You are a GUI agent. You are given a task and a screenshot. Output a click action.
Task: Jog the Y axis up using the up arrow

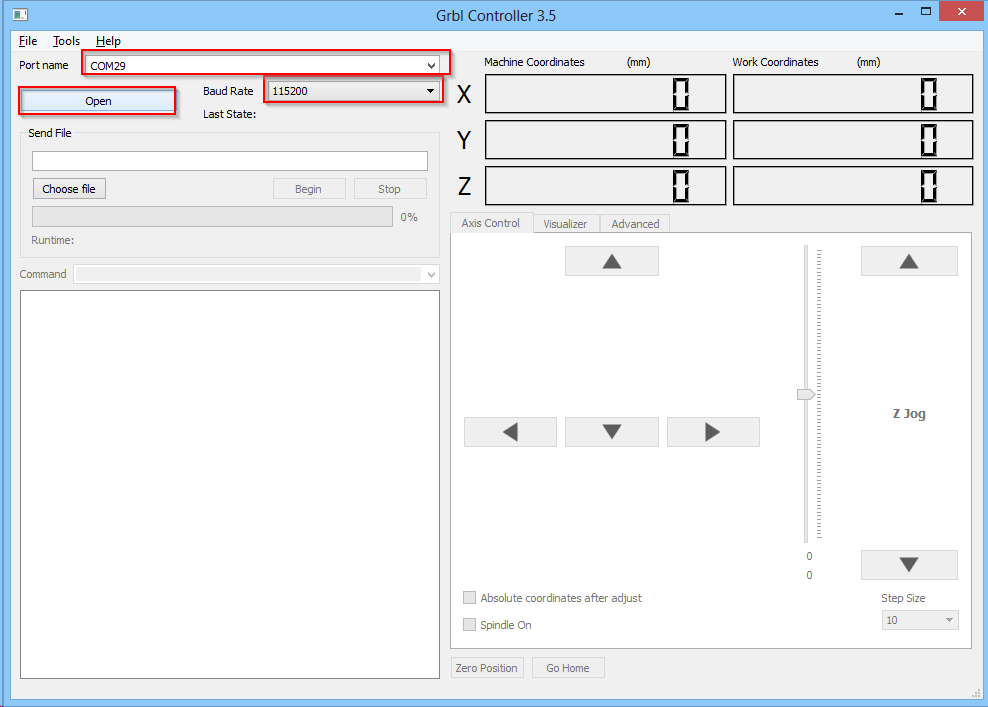611,261
